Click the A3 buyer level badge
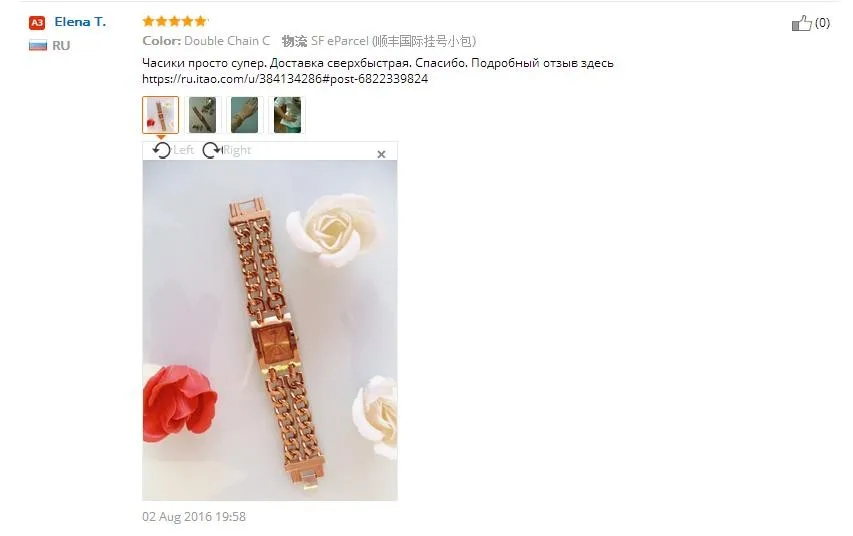This screenshot has height=536, width=853. (37, 23)
